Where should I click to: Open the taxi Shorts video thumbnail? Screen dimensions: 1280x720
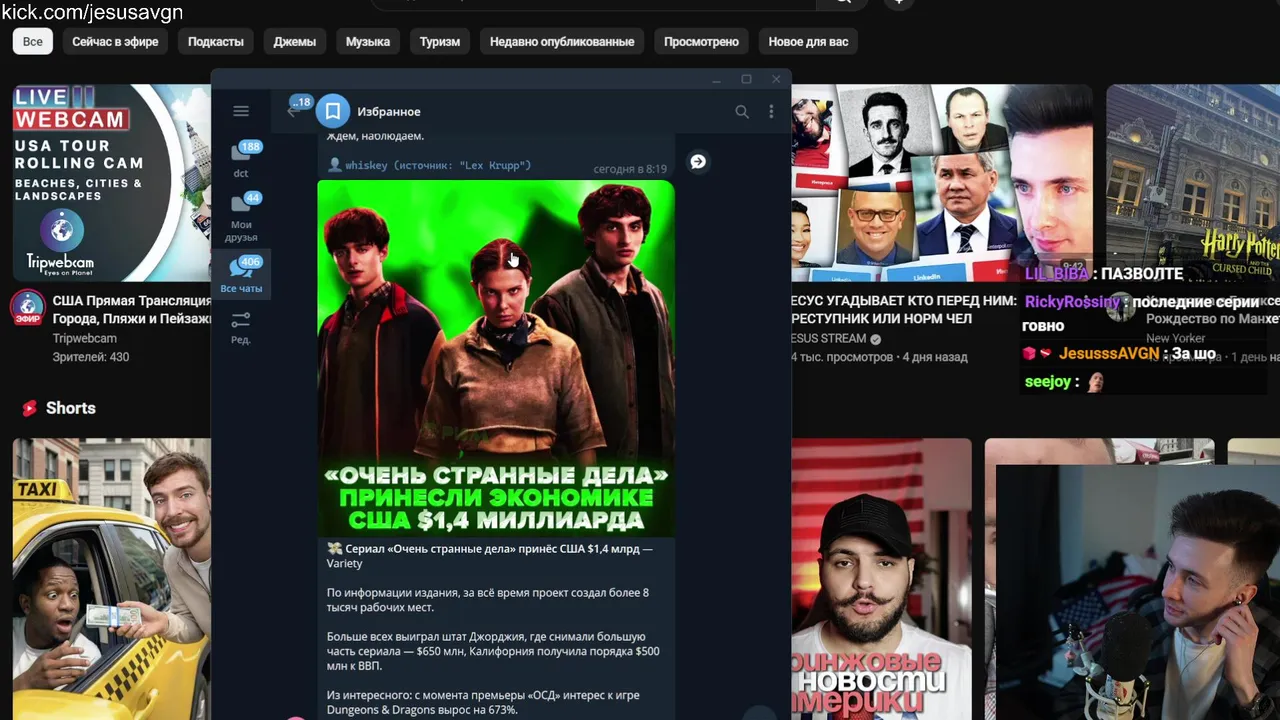pos(111,579)
